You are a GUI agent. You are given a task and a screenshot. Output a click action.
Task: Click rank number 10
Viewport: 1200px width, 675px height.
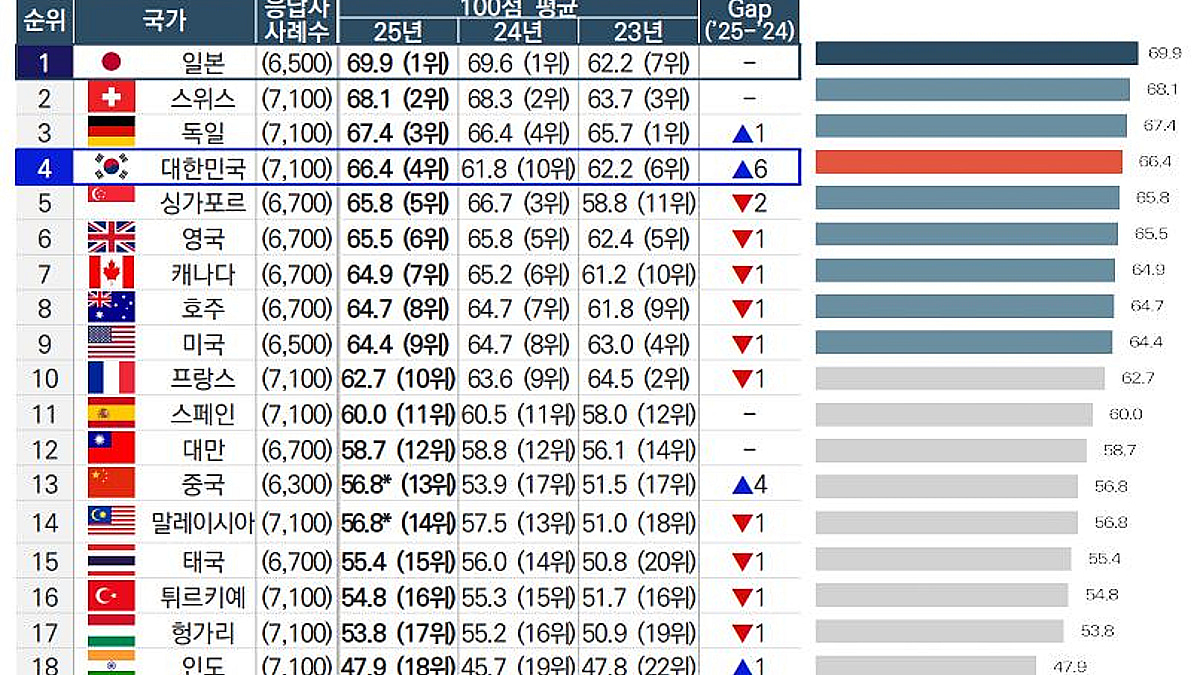45,379
